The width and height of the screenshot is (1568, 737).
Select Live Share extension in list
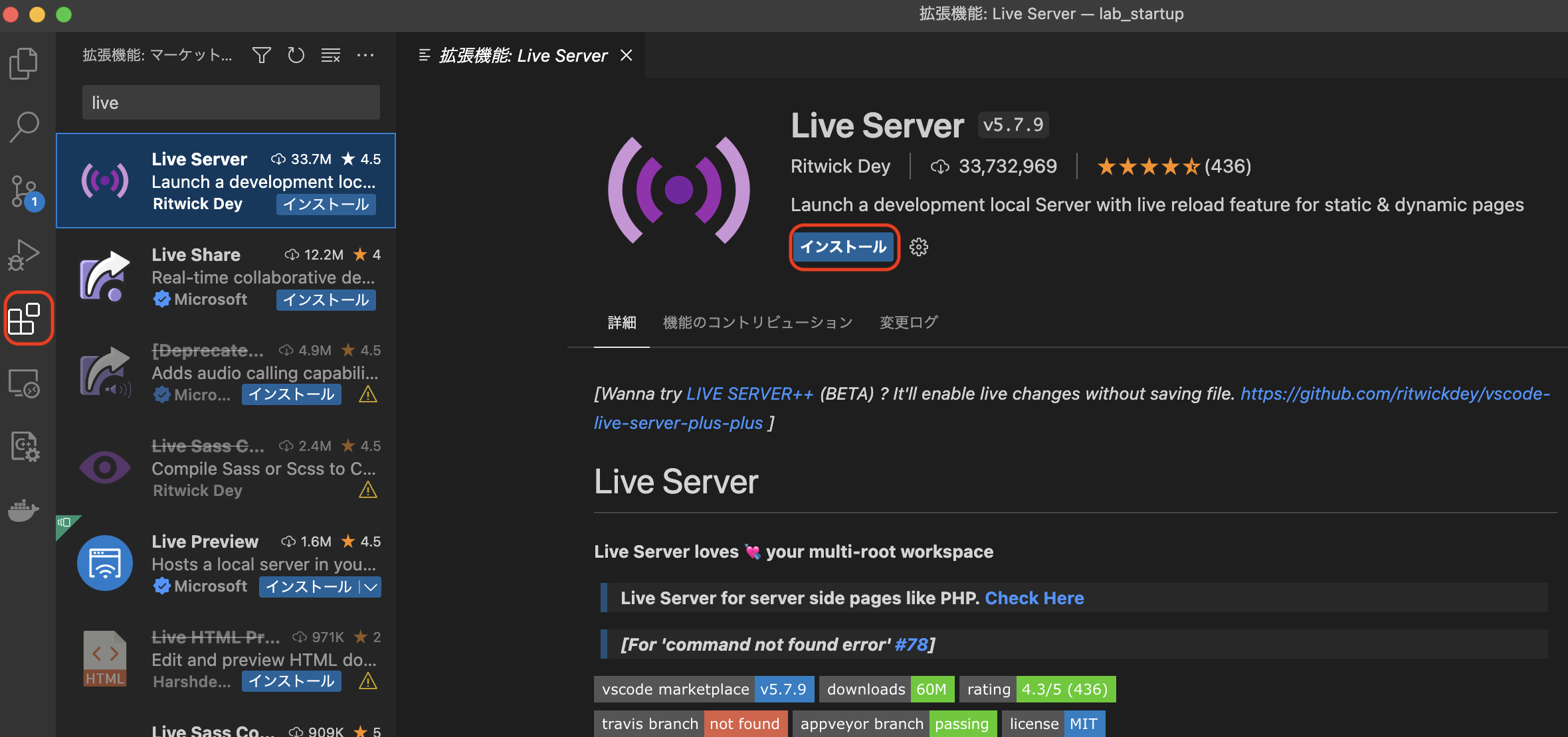(x=226, y=276)
